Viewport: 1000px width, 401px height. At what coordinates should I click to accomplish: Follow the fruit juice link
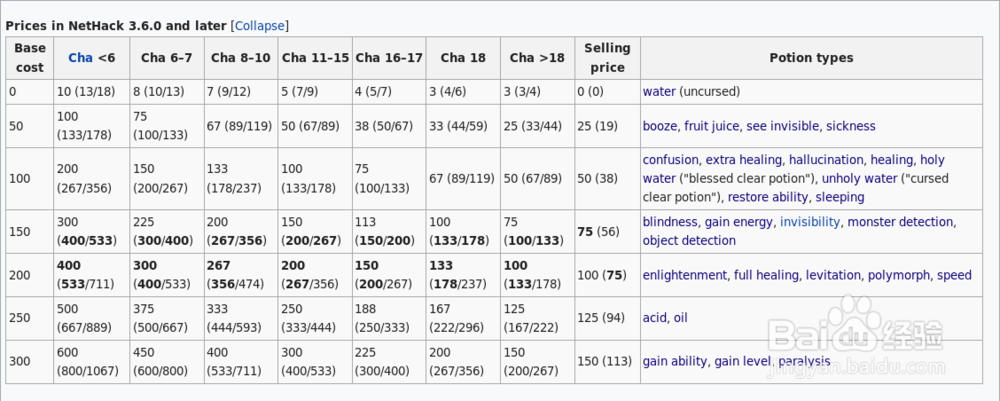(x=711, y=126)
